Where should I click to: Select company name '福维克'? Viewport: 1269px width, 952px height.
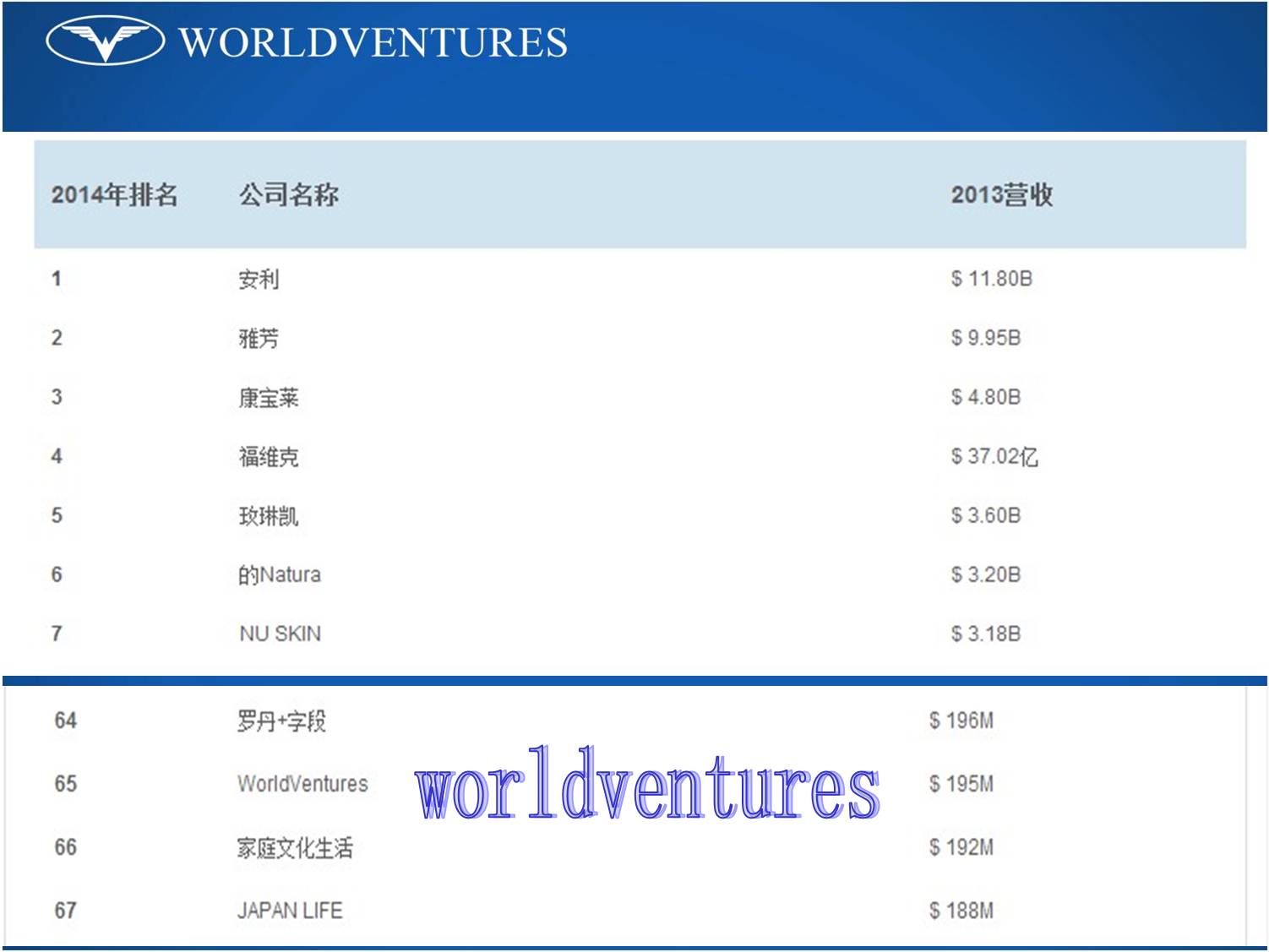click(x=269, y=456)
